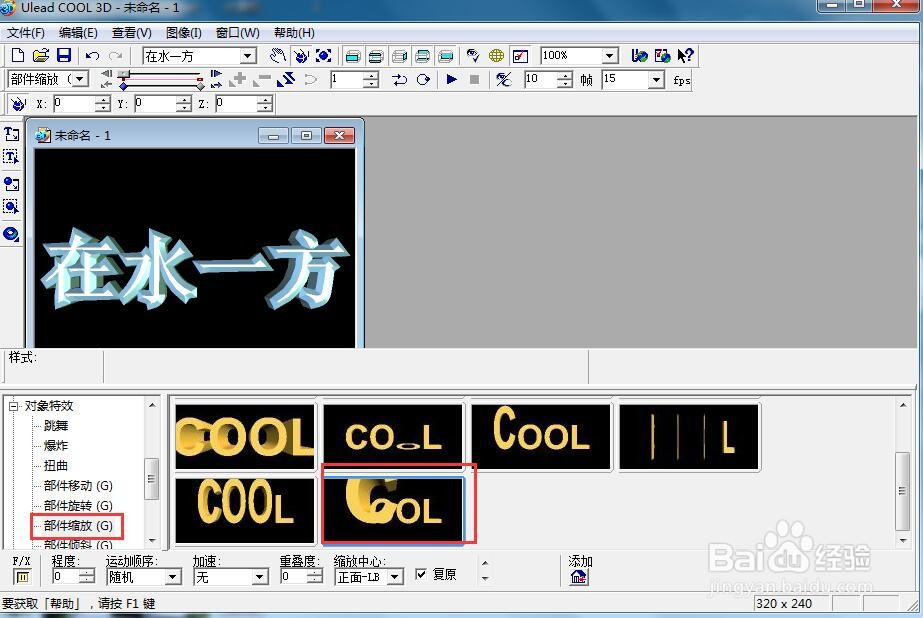Viewport: 923px width, 618px height.
Task: Open the 运动顺序 随机 dropdown
Action: [172, 577]
